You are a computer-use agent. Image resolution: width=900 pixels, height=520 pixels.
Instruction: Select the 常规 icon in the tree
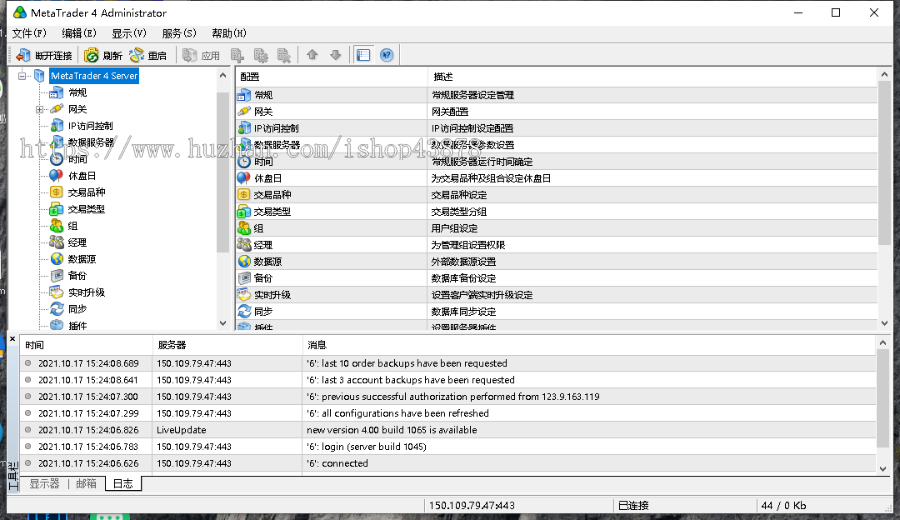[x=56, y=92]
